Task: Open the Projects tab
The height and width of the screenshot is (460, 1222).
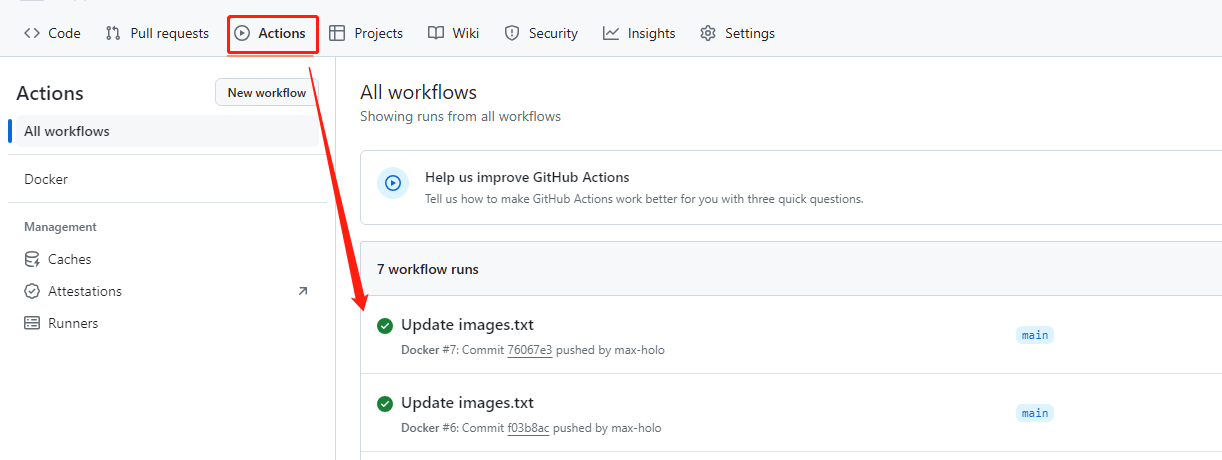Action: 366,33
